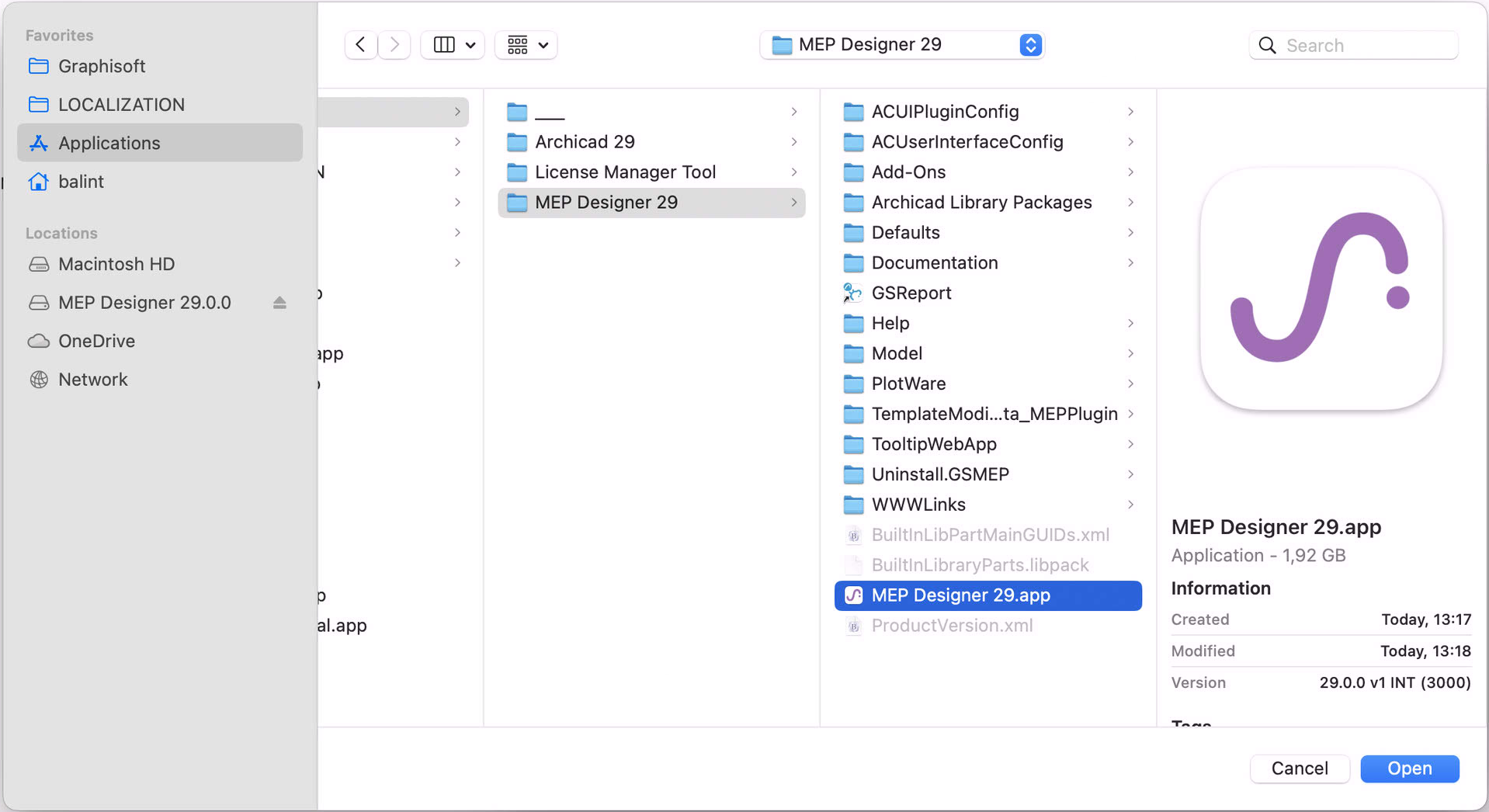
Task: Open column view mode dropdown
Action: click(x=453, y=45)
